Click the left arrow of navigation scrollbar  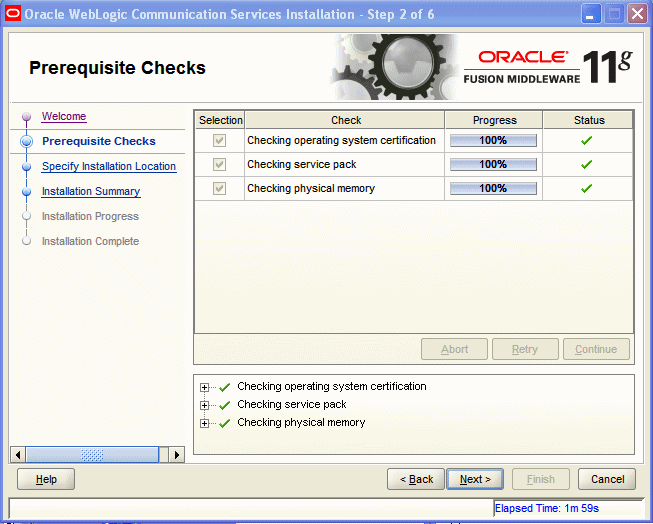click(x=17, y=454)
